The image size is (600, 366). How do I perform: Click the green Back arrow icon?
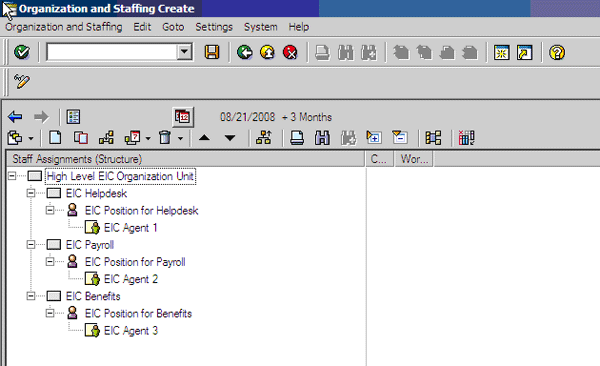point(245,52)
